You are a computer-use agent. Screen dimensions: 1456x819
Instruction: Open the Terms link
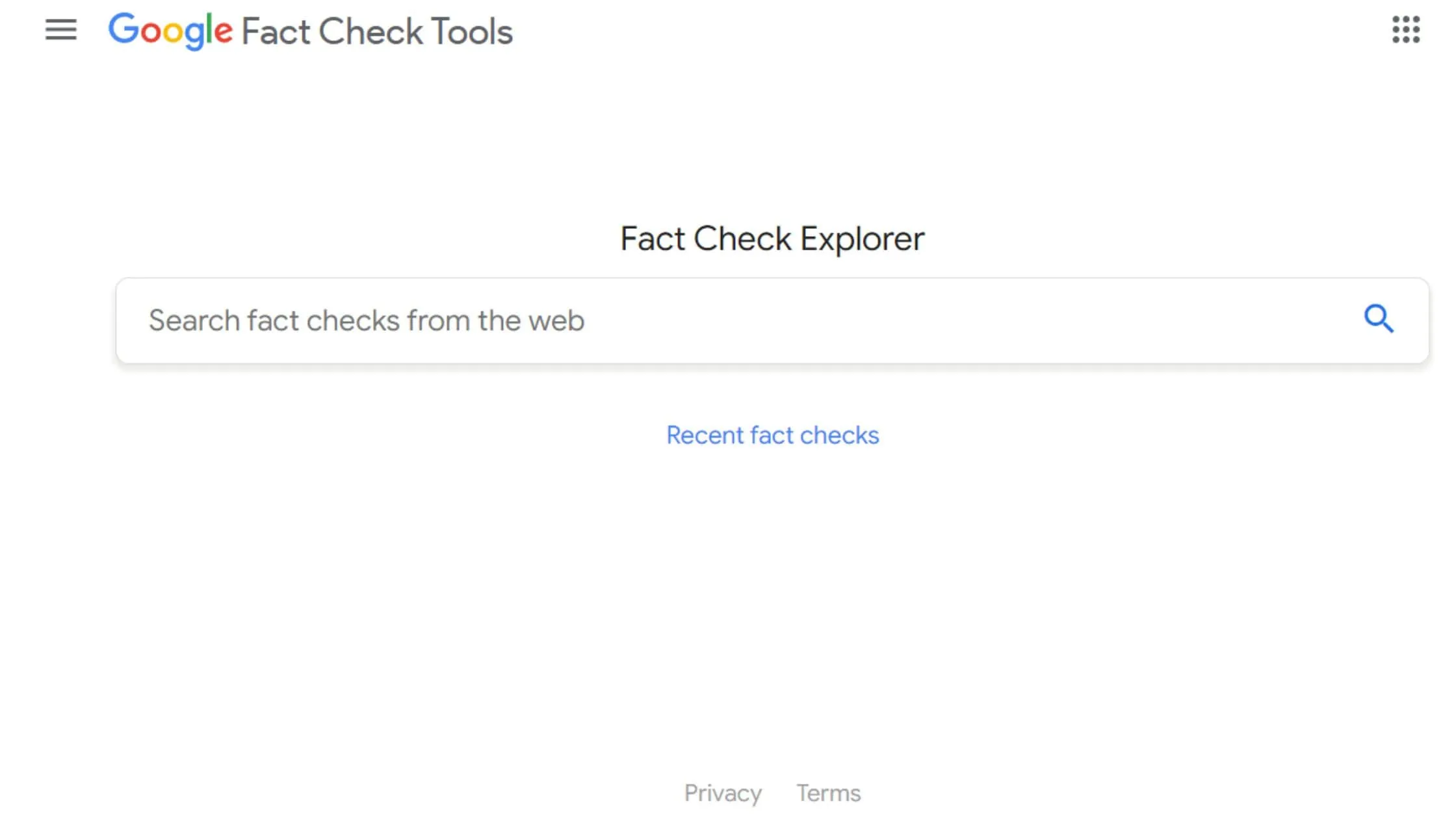click(x=829, y=793)
